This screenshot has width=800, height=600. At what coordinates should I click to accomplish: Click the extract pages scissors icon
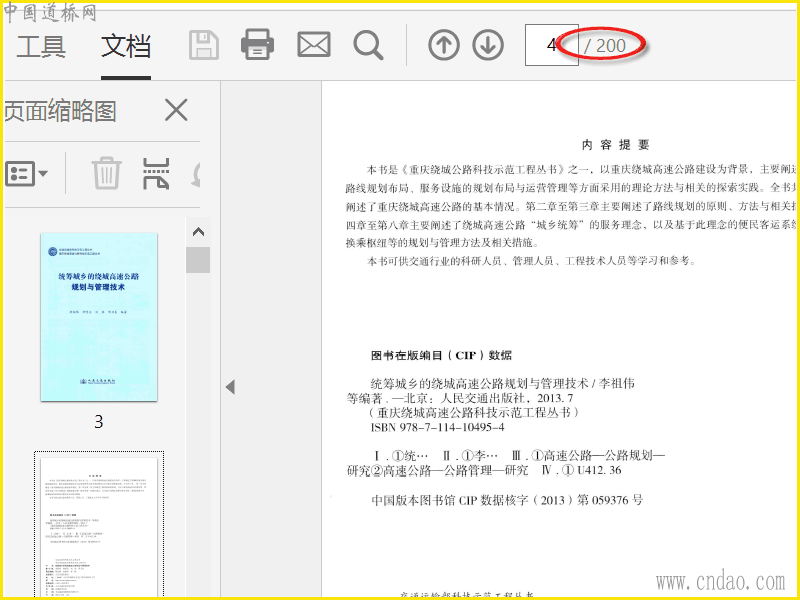[x=156, y=173]
